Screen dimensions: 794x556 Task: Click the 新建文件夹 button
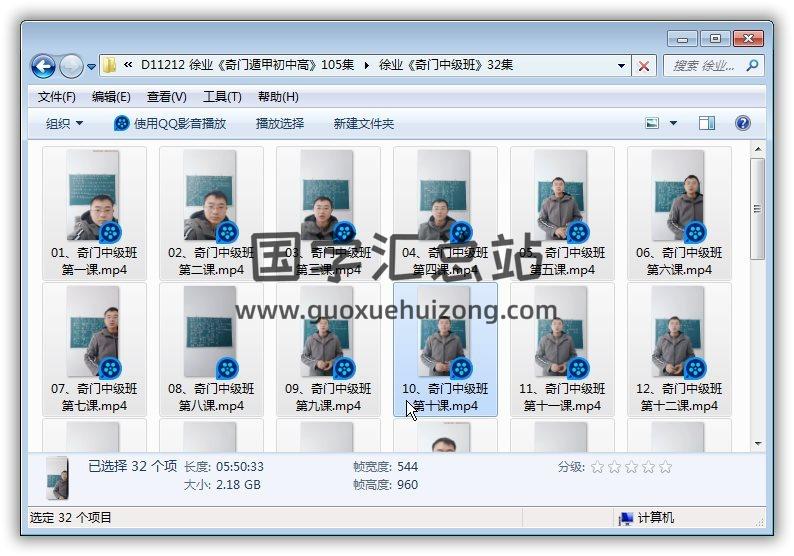point(364,123)
